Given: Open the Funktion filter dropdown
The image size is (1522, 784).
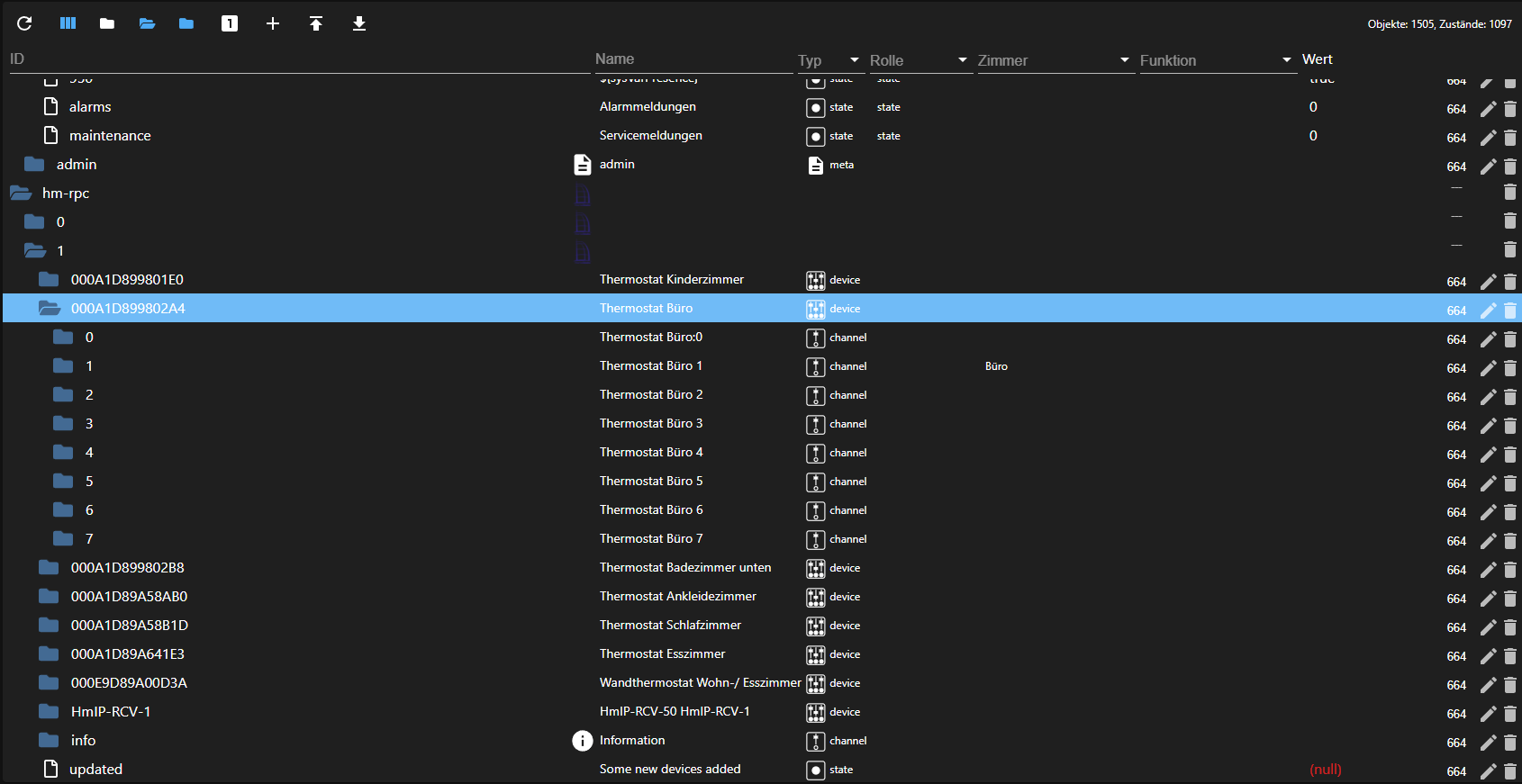Looking at the screenshot, I should click(1287, 60).
